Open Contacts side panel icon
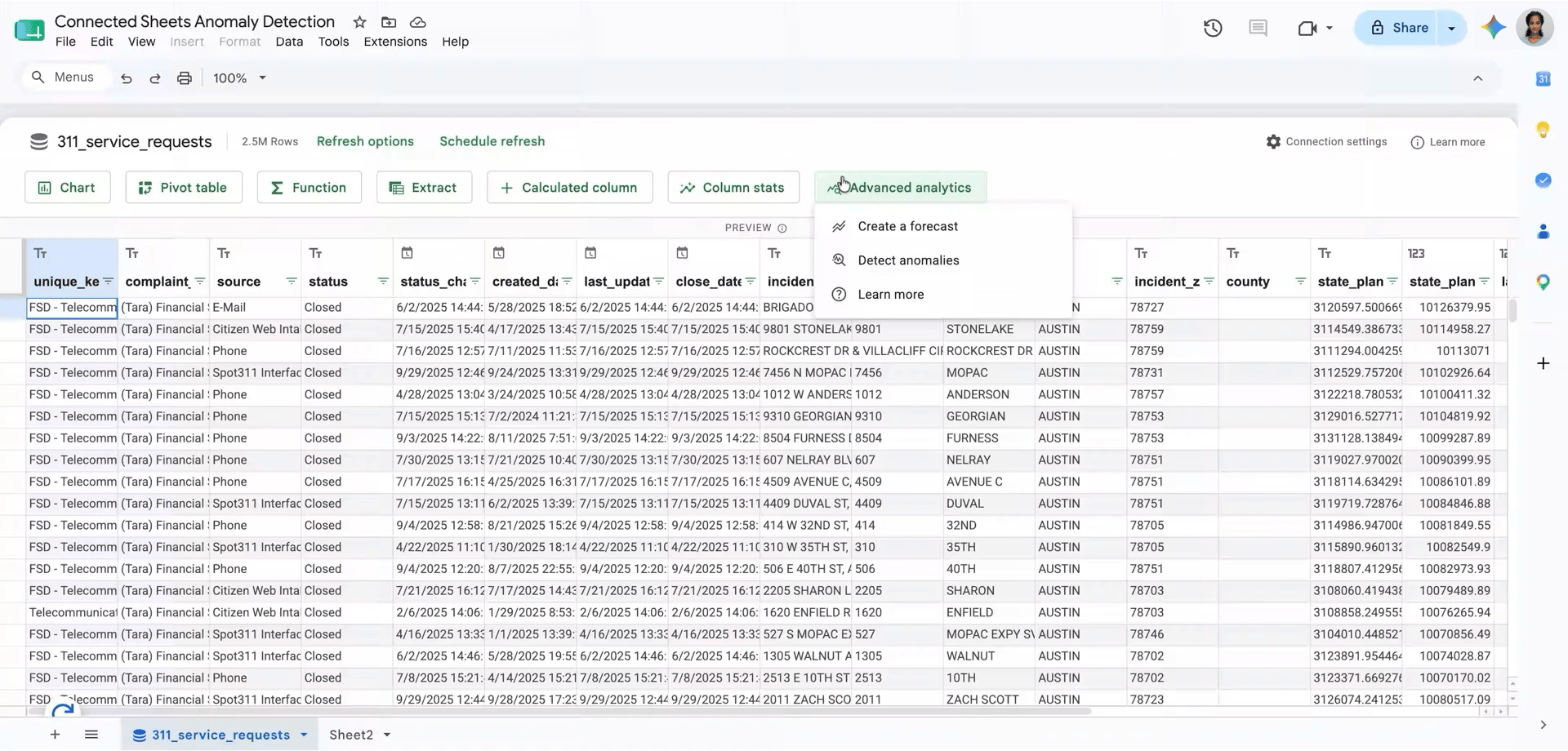 (1543, 232)
